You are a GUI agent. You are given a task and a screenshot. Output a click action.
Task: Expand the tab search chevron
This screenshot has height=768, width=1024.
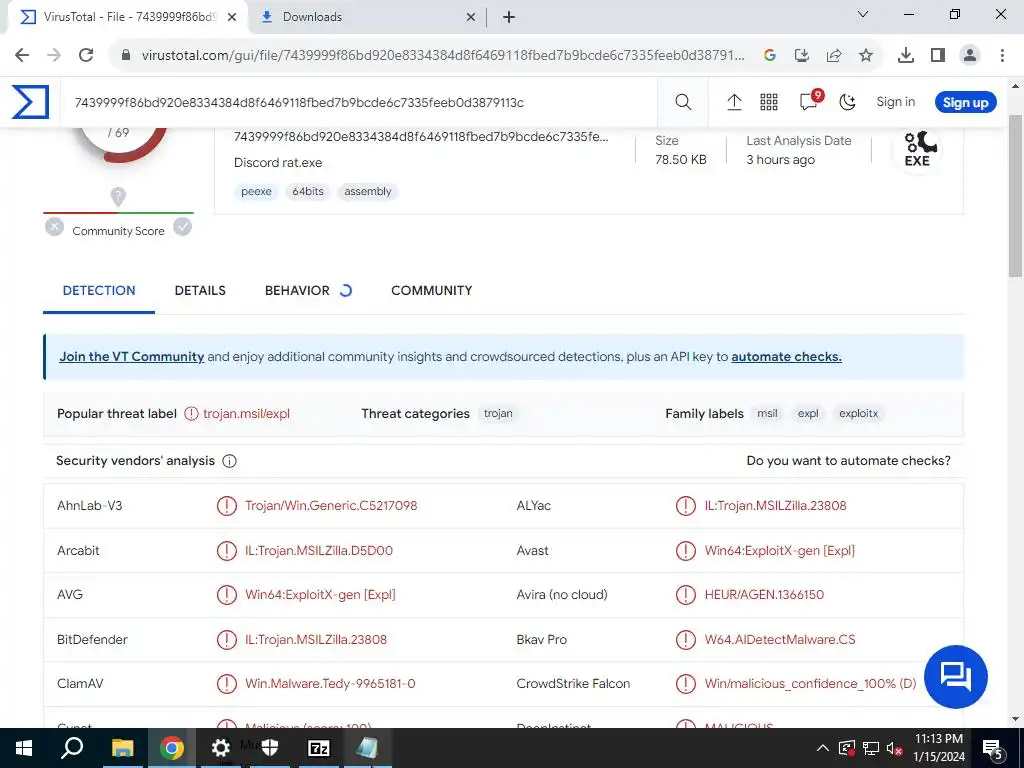pos(863,14)
